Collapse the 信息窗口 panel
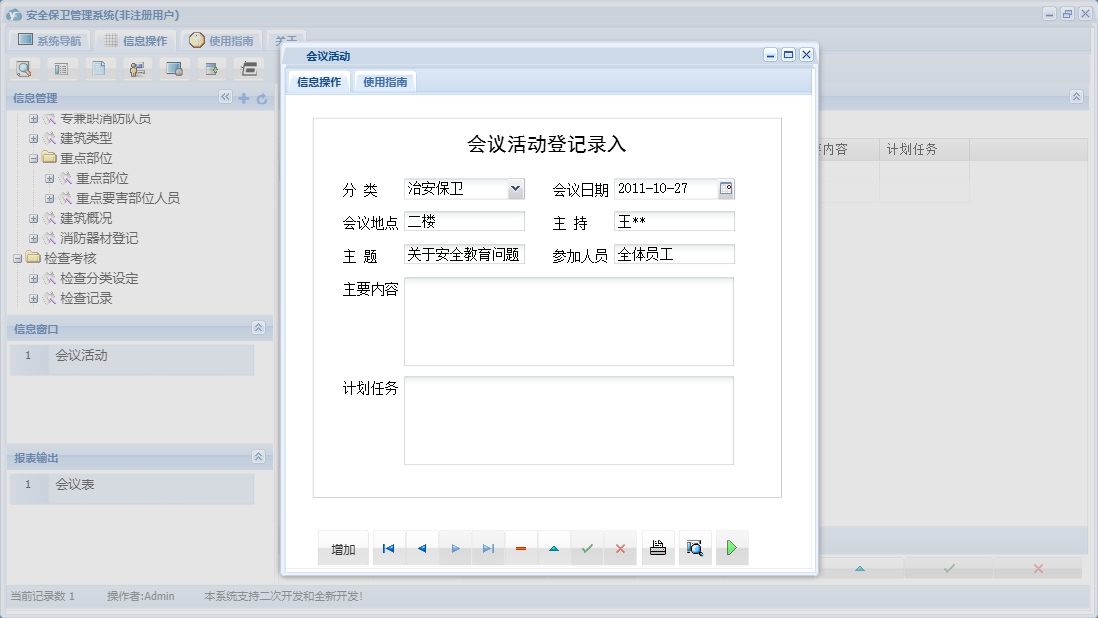Viewport: 1098px width, 618px height. (x=259, y=328)
